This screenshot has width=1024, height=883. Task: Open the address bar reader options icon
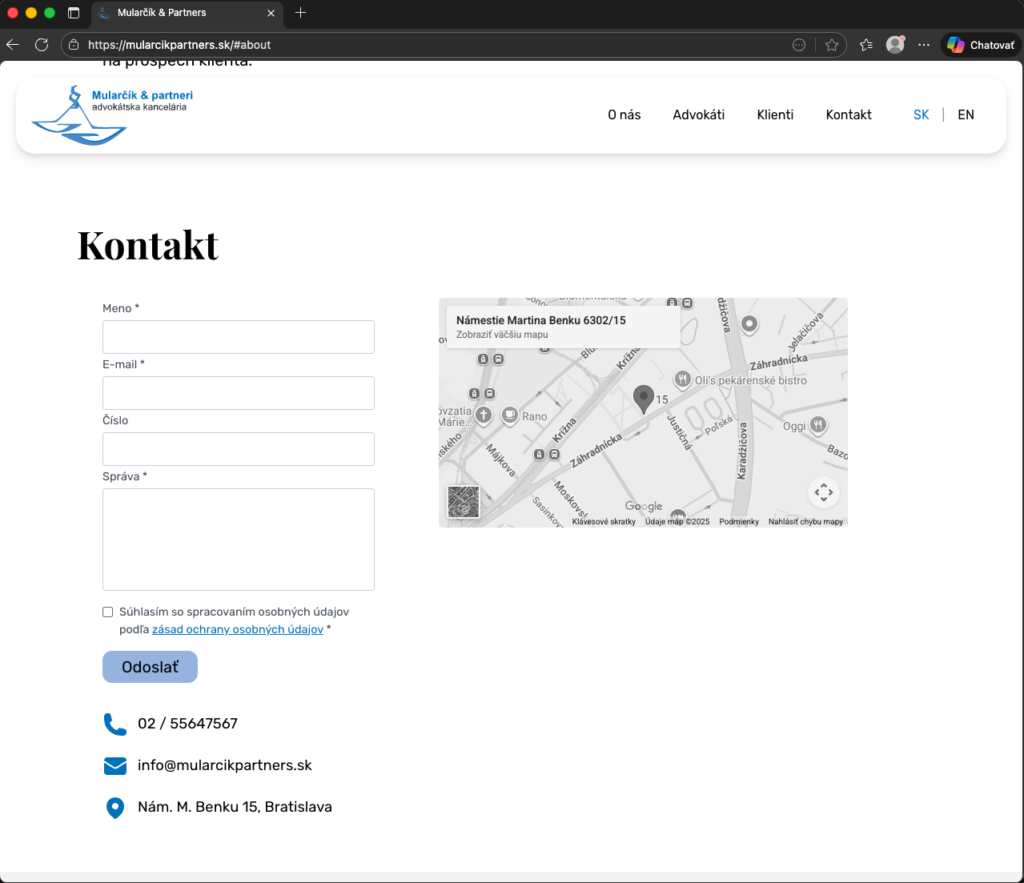coord(799,45)
